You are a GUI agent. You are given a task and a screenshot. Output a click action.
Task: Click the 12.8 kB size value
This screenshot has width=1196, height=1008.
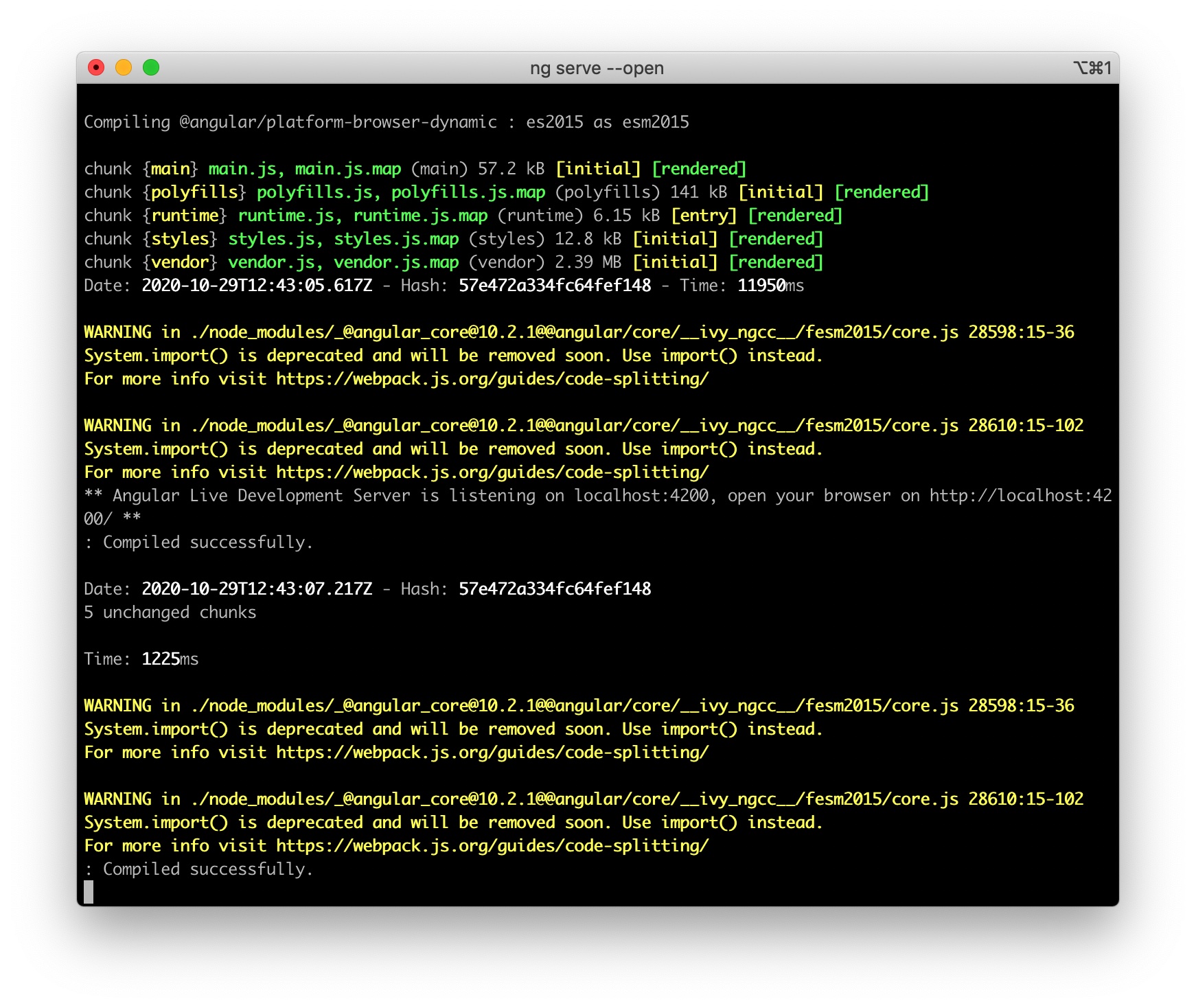click(x=588, y=239)
